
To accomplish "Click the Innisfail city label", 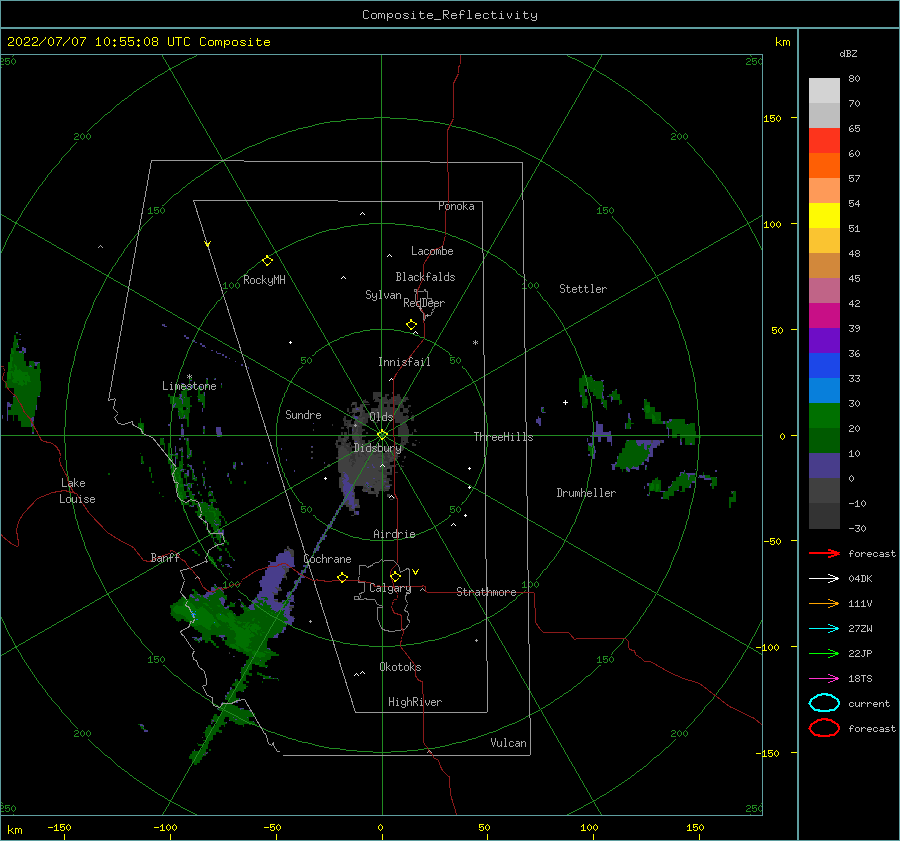I will pyautogui.click(x=404, y=362).
